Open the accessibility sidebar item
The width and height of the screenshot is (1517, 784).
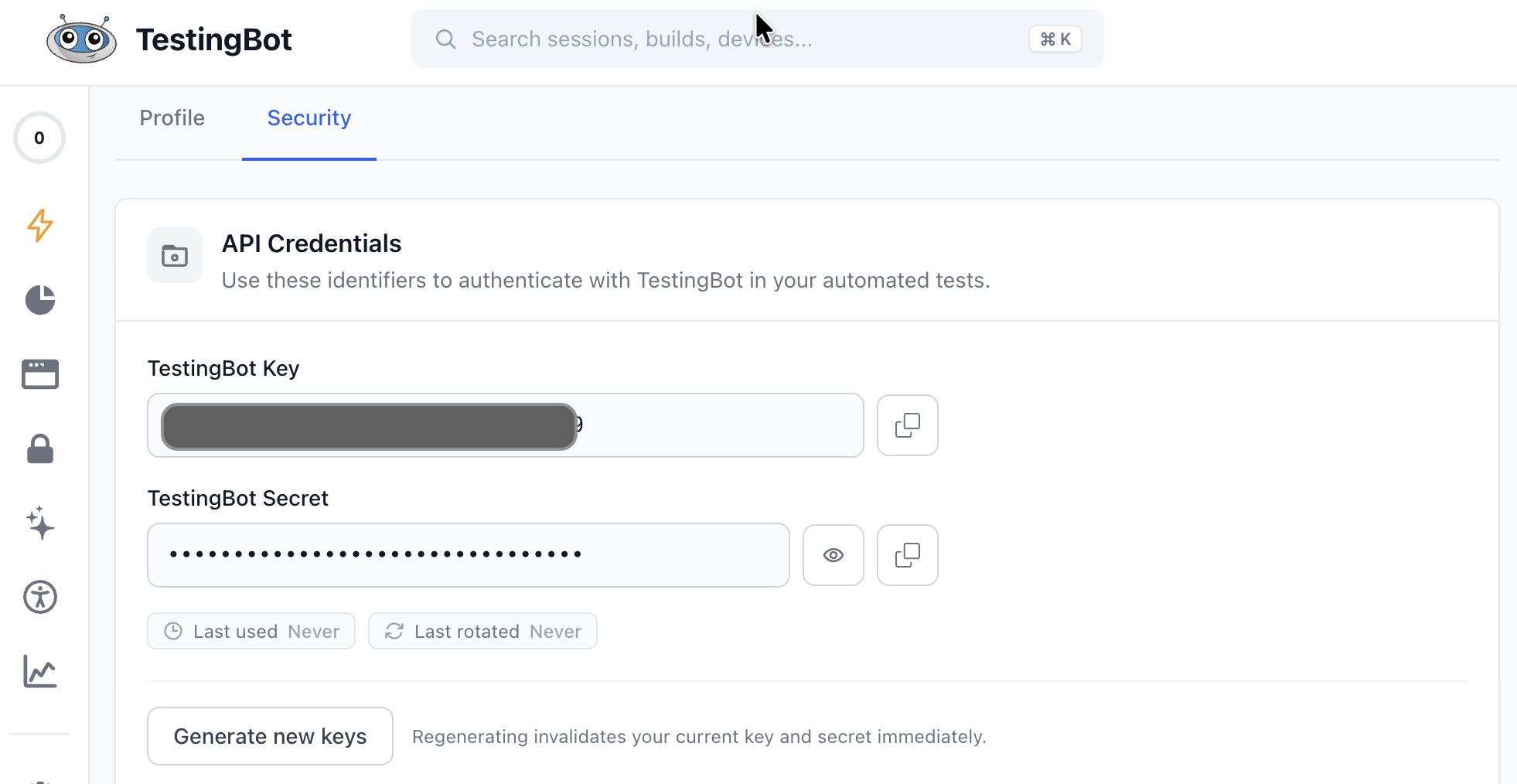(39, 597)
